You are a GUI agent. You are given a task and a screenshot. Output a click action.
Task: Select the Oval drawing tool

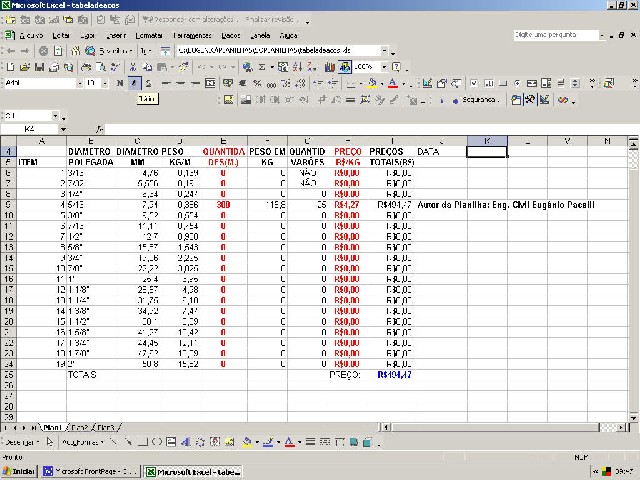pyautogui.click(x=157, y=442)
